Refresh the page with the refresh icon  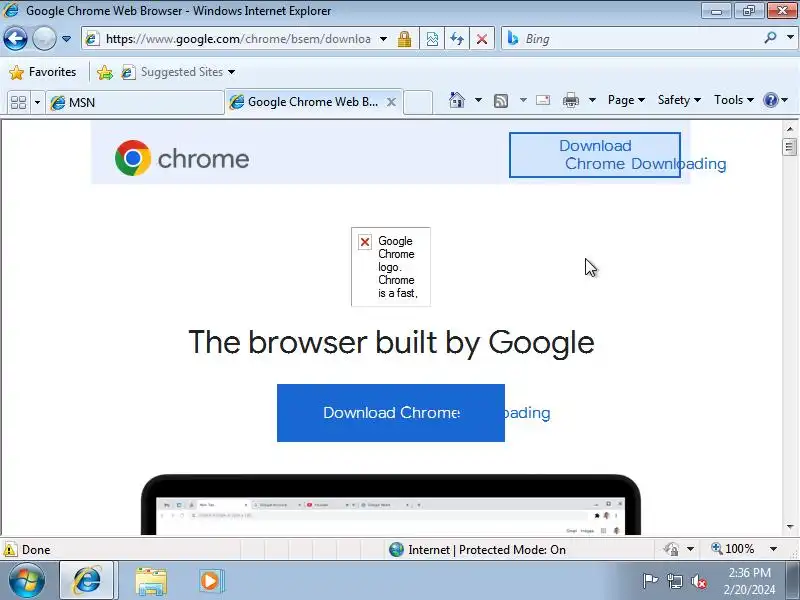tap(457, 39)
